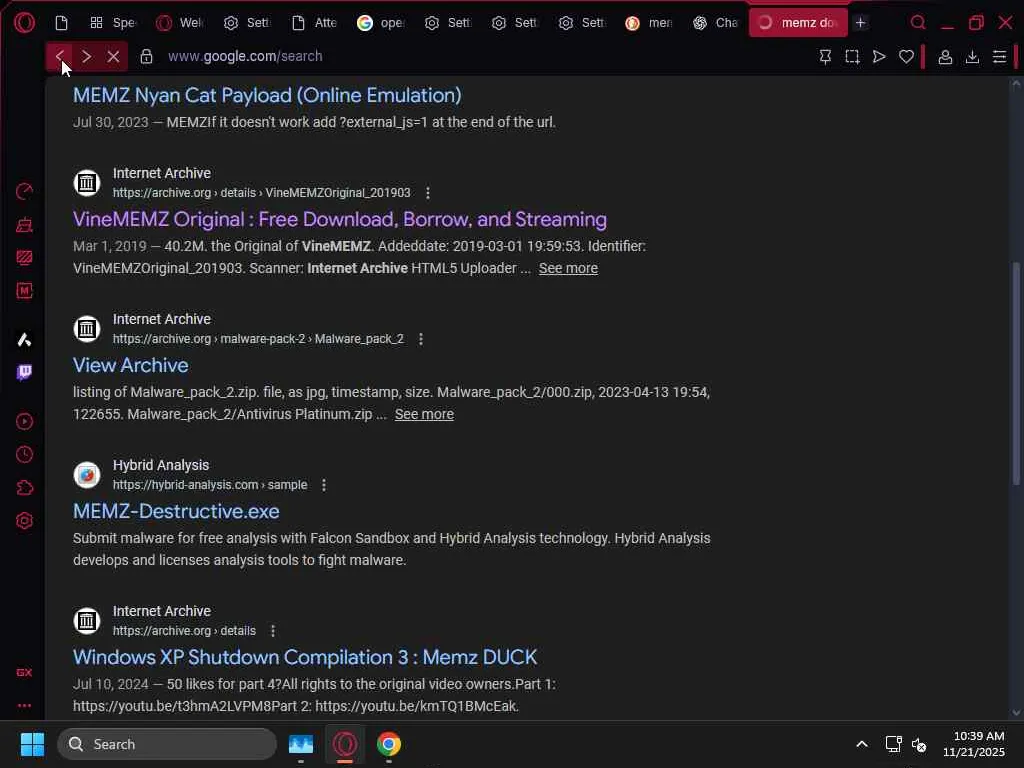Switch to the Google 'ope' tab
Image resolution: width=1024 pixels, height=768 pixels.
(x=381, y=23)
